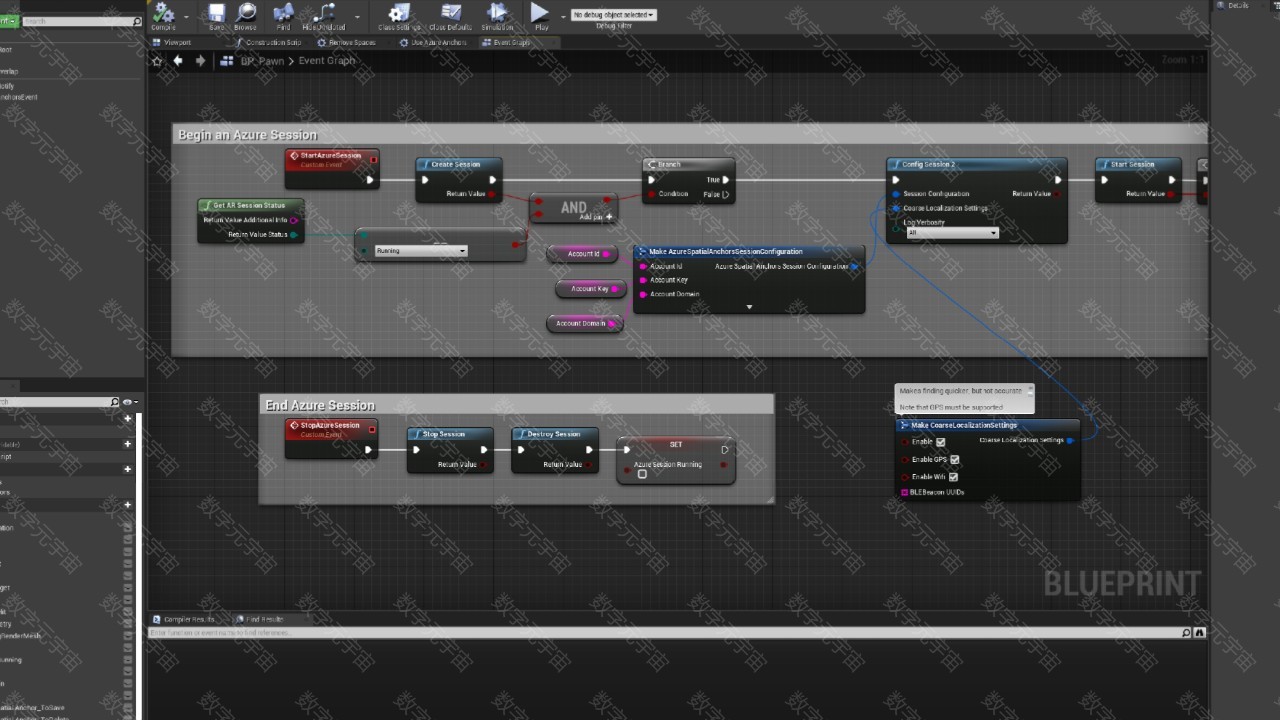Select the Destroy Session node header
Screen dimensions: 1280x720
click(x=554, y=434)
